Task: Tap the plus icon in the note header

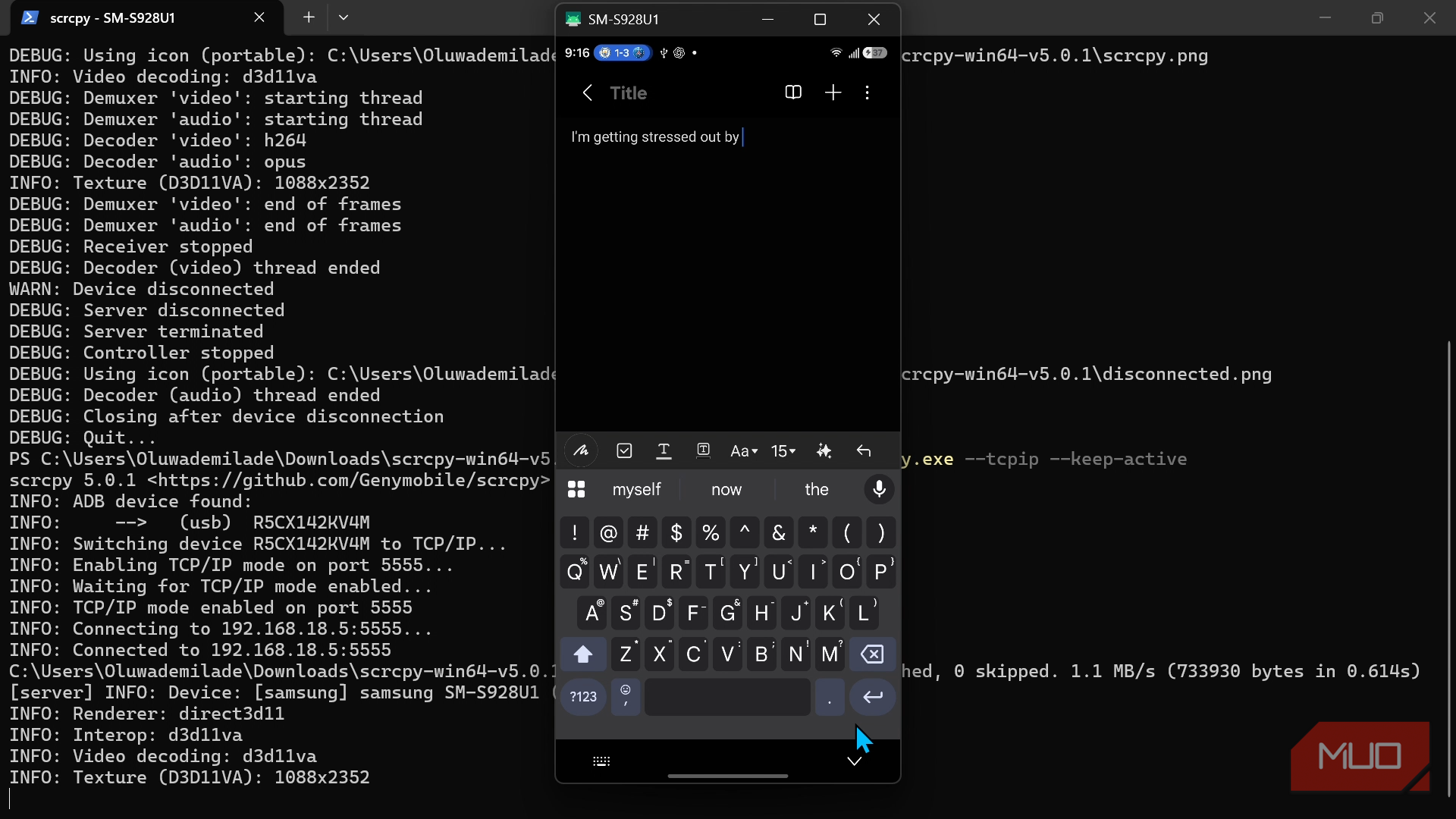Action: coord(833,93)
